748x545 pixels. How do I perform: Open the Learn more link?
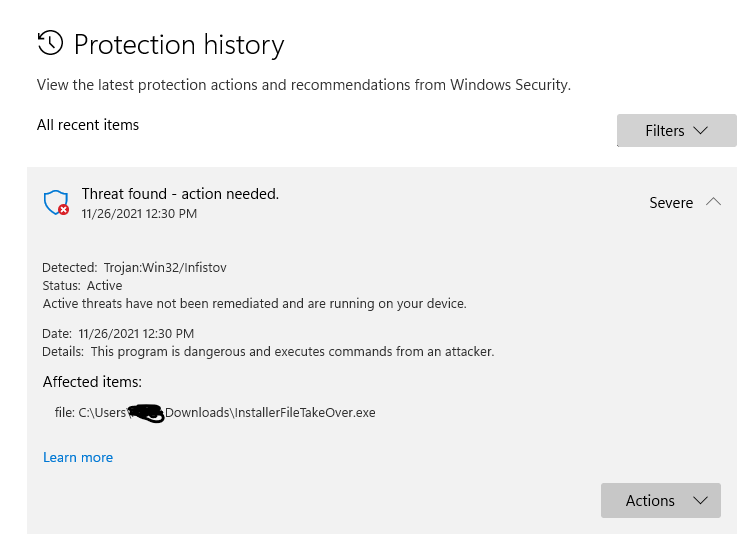click(x=78, y=457)
